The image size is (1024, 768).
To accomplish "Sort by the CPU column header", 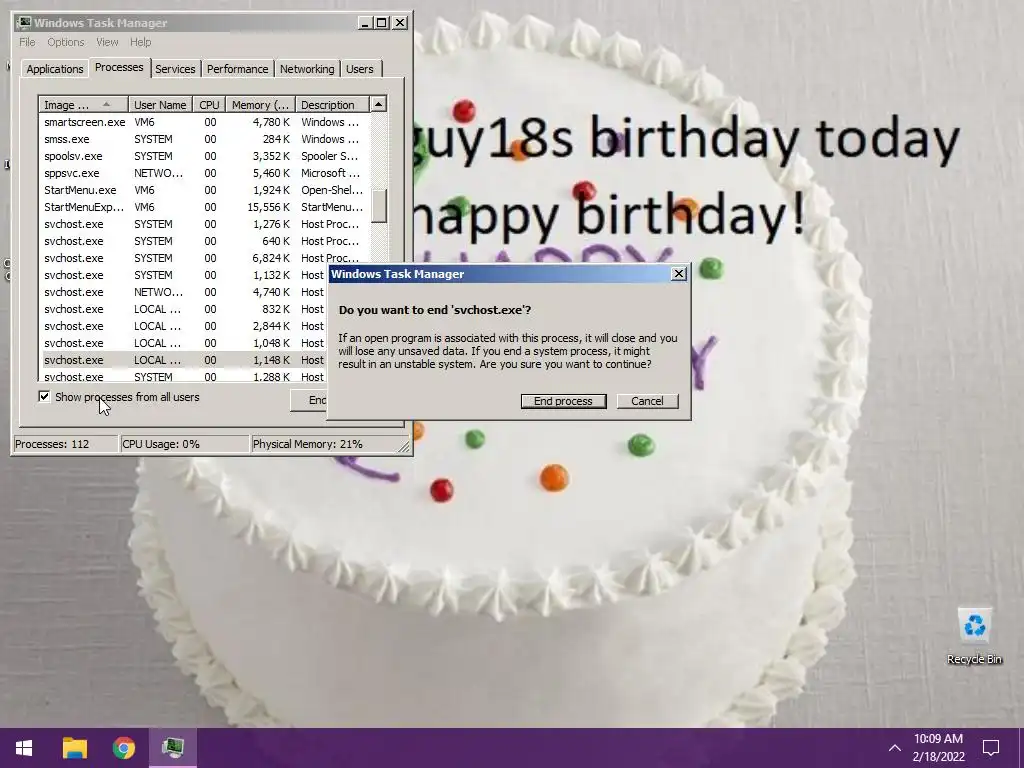I will pos(210,104).
